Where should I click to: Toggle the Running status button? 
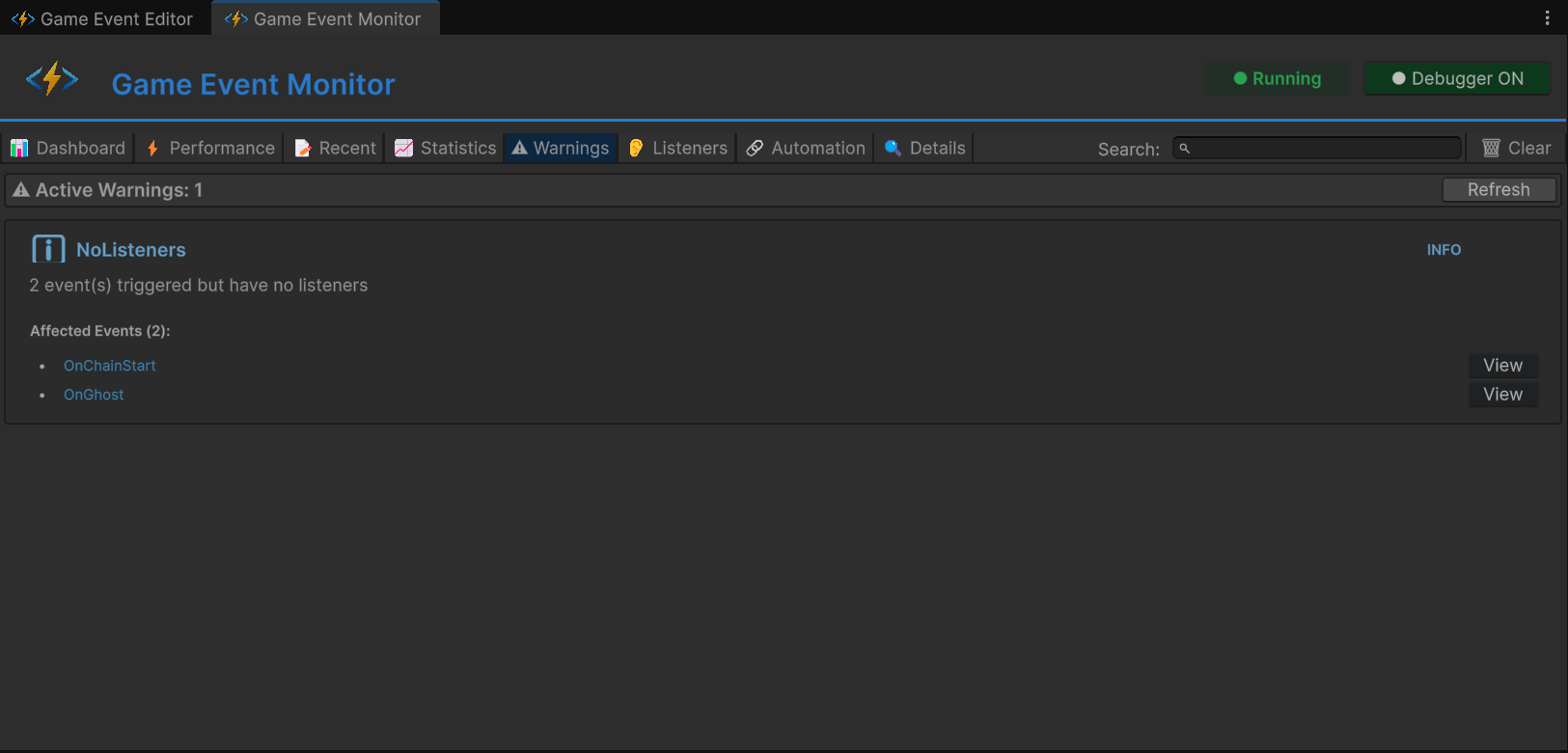click(1277, 79)
